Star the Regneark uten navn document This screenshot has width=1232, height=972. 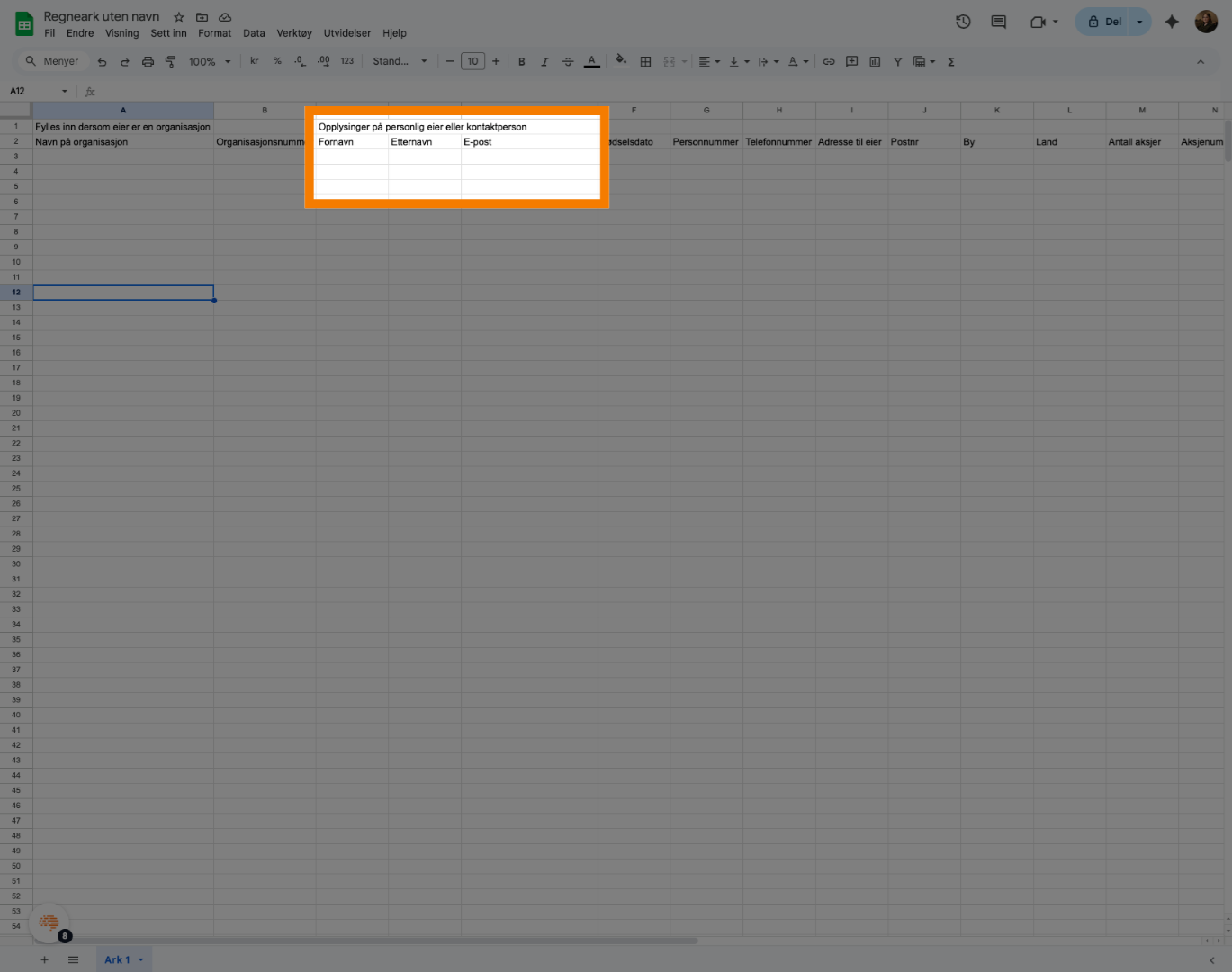click(179, 17)
